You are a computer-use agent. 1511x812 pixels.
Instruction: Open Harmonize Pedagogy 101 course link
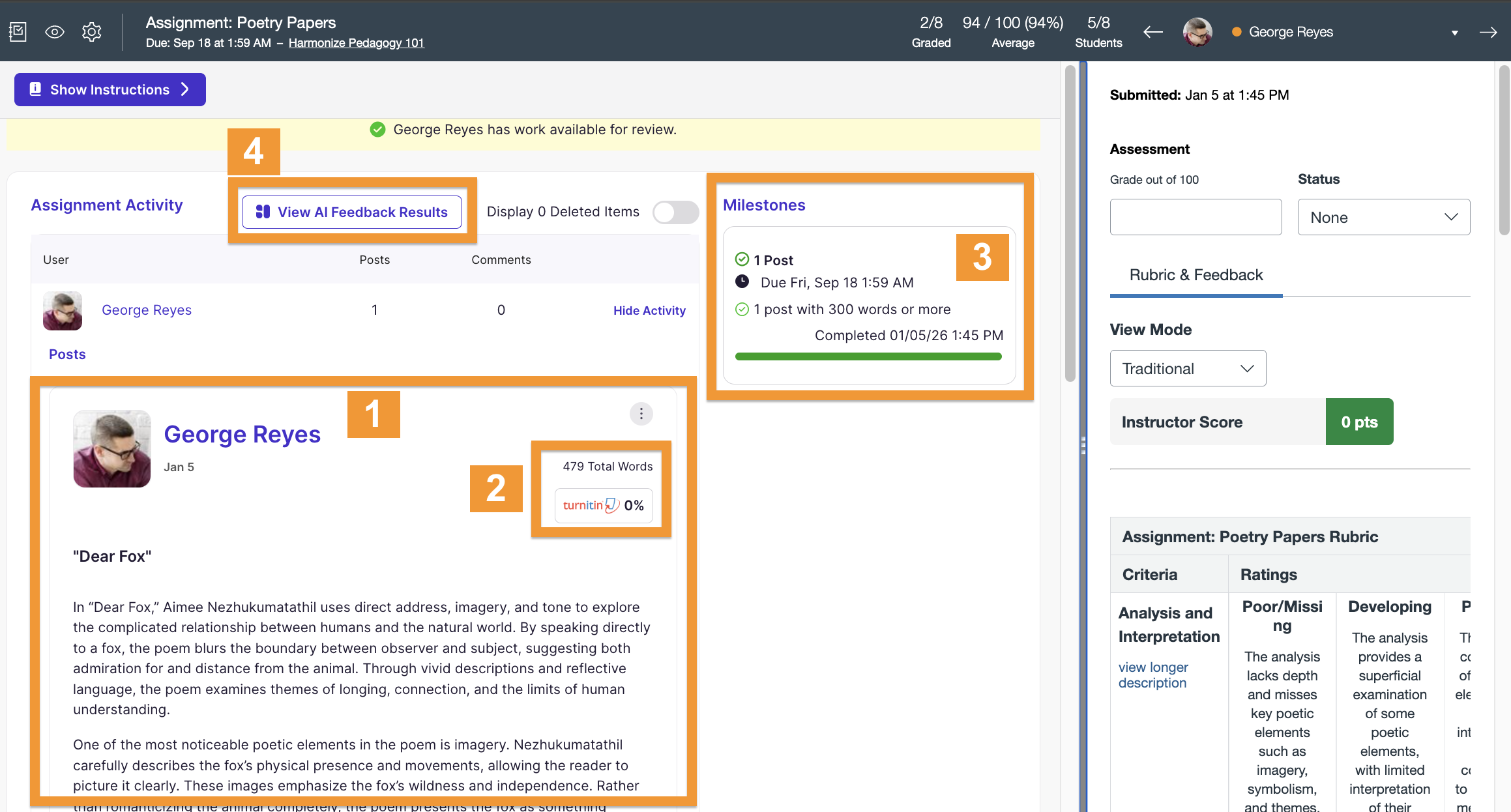pos(356,43)
